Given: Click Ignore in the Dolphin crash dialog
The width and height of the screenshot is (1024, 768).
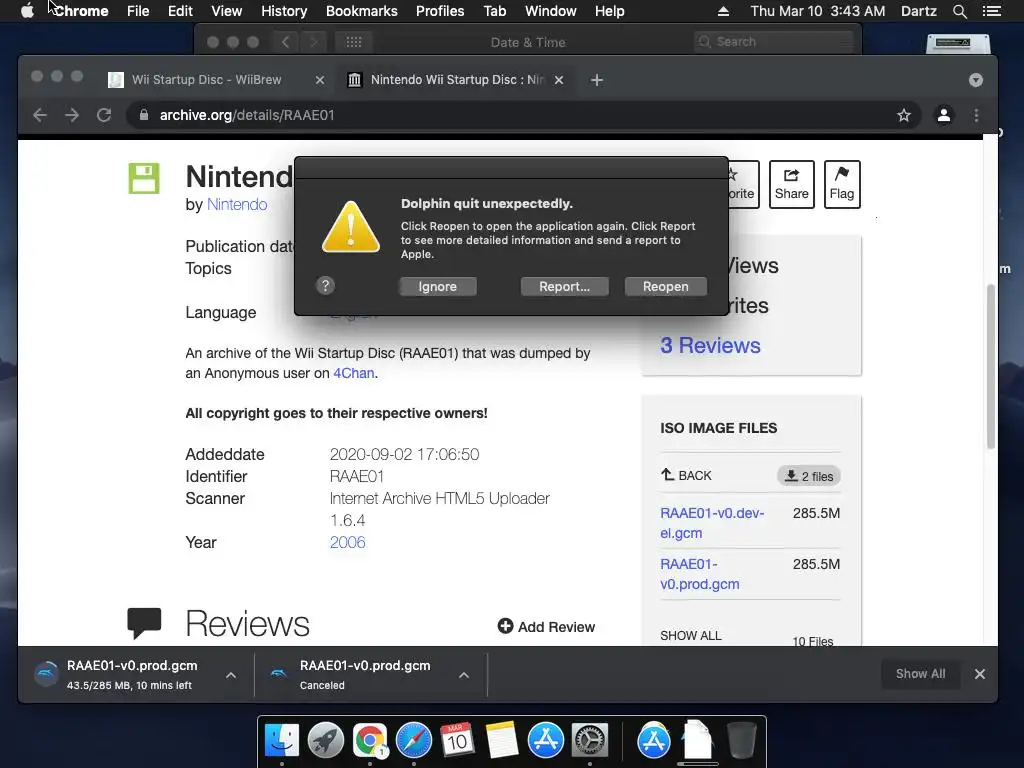Looking at the screenshot, I should [x=438, y=287].
